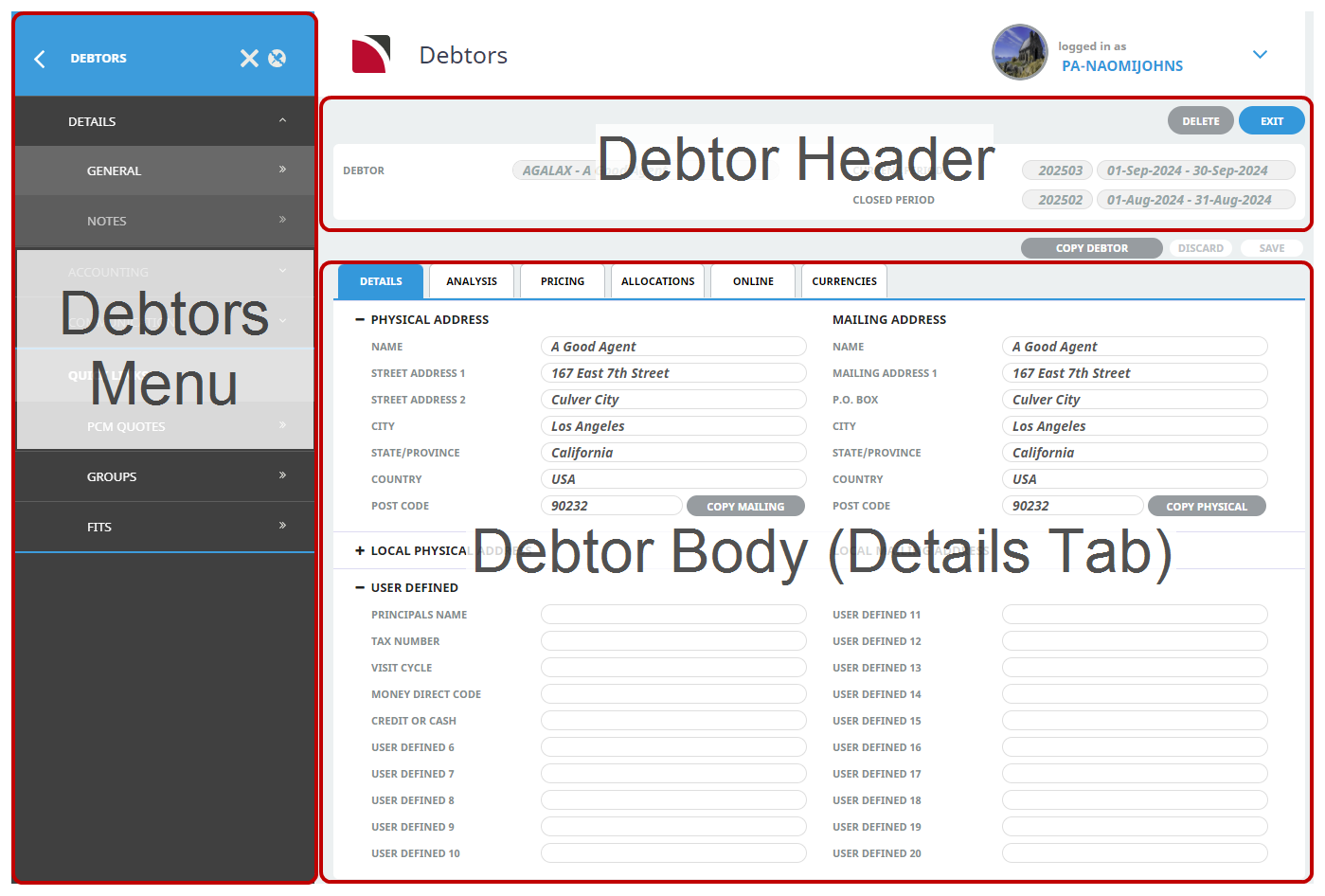Click the physical address NAME field
The width and height of the screenshot is (1325, 896).
673,347
